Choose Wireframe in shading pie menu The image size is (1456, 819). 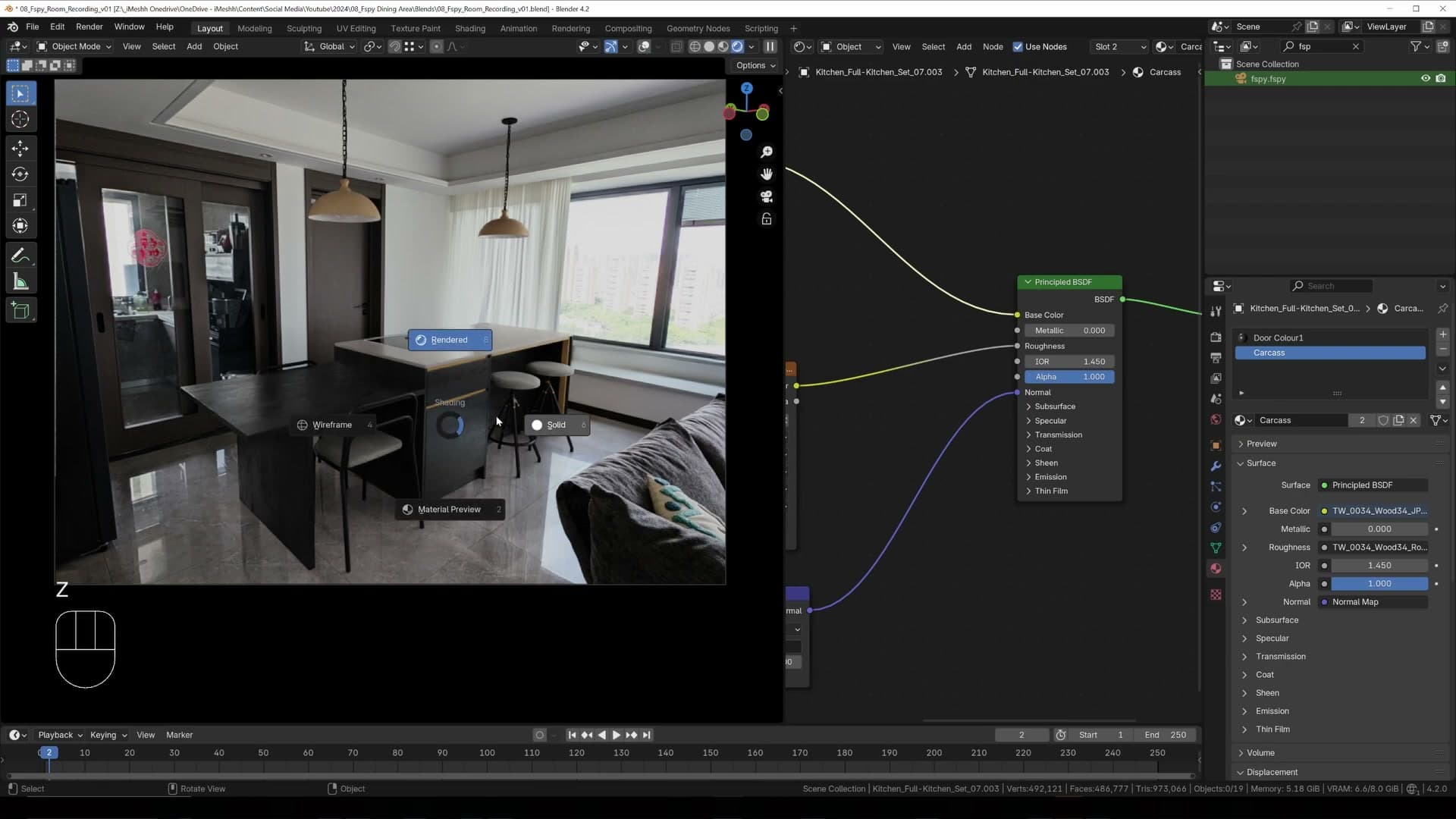[334, 425]
